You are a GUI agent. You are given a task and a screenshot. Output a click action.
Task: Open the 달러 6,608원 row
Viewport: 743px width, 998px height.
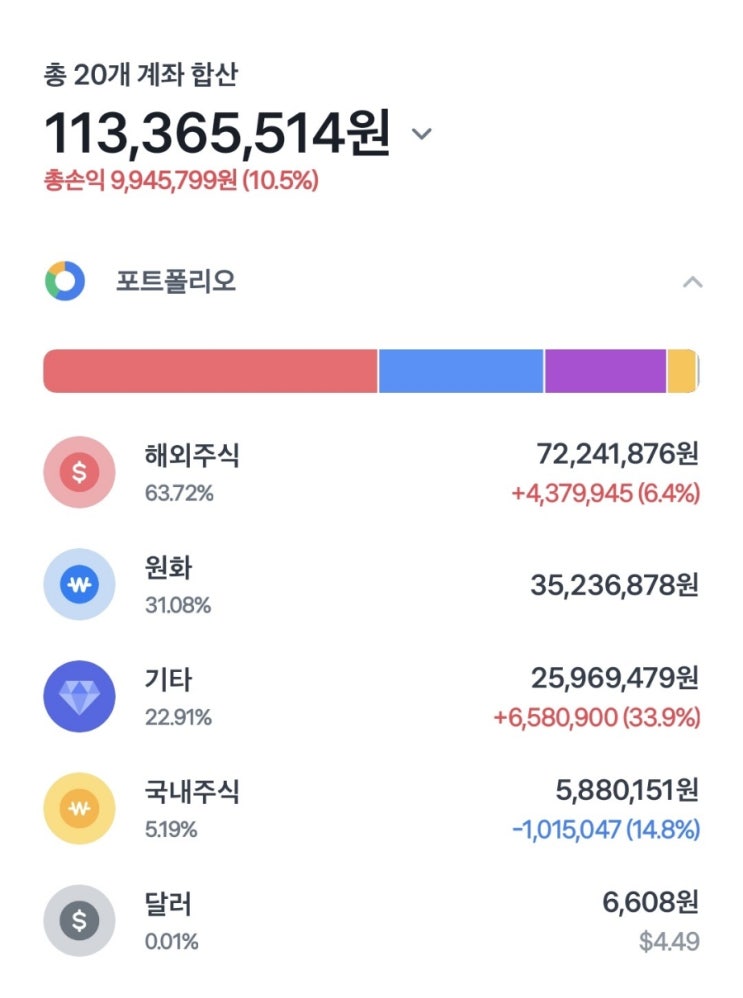click(371, 920)
